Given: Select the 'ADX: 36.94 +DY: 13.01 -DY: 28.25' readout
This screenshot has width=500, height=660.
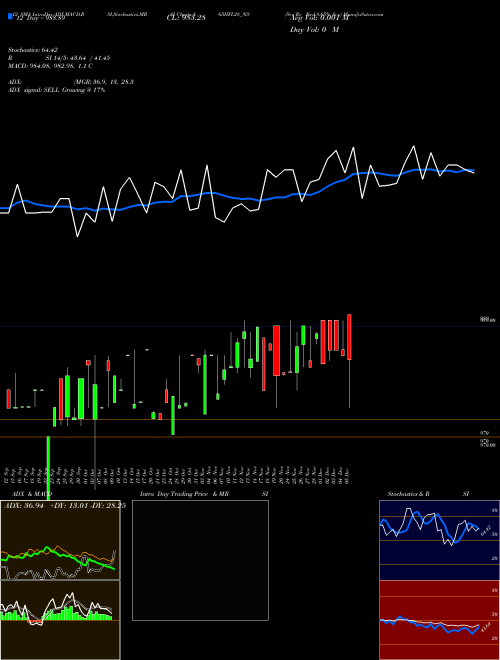Looking at the screenshot, I should 65,506.
